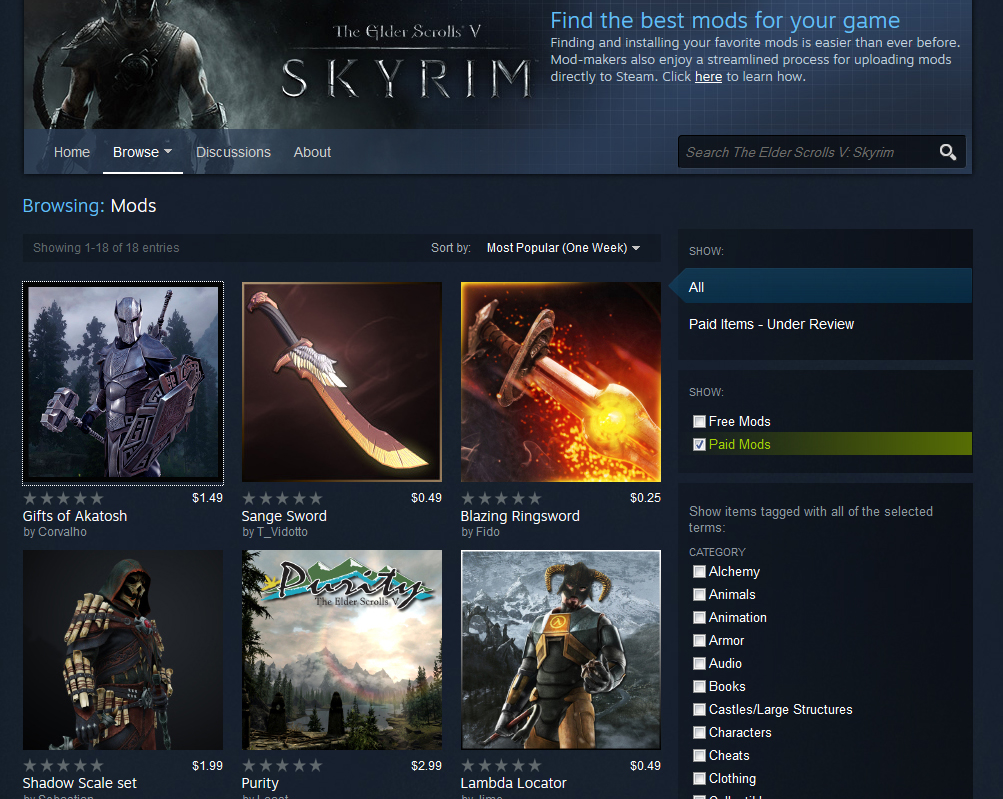This screenshot has width=1003, height=799.
Task: Enable the Free Mods checkbox
Action: tap(700, 422)
